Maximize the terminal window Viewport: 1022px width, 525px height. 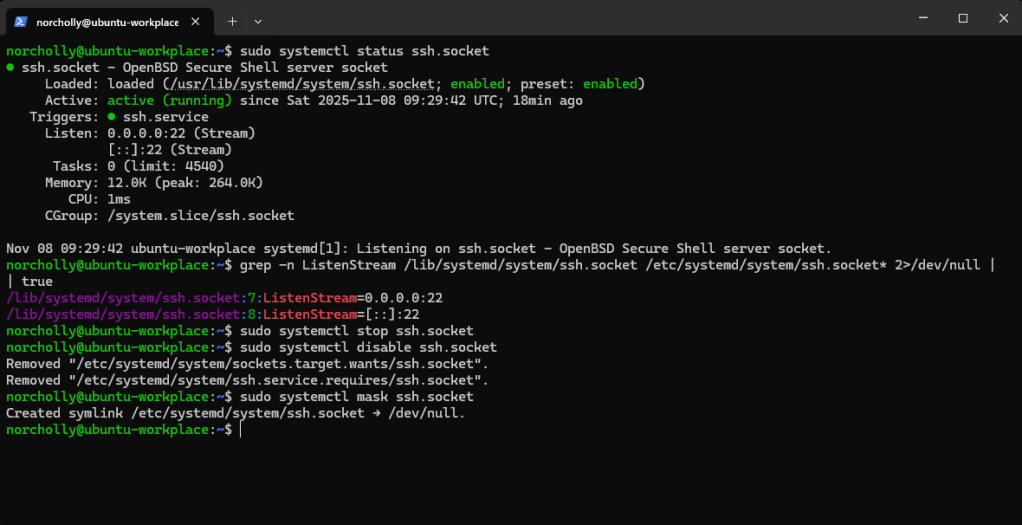963,18
